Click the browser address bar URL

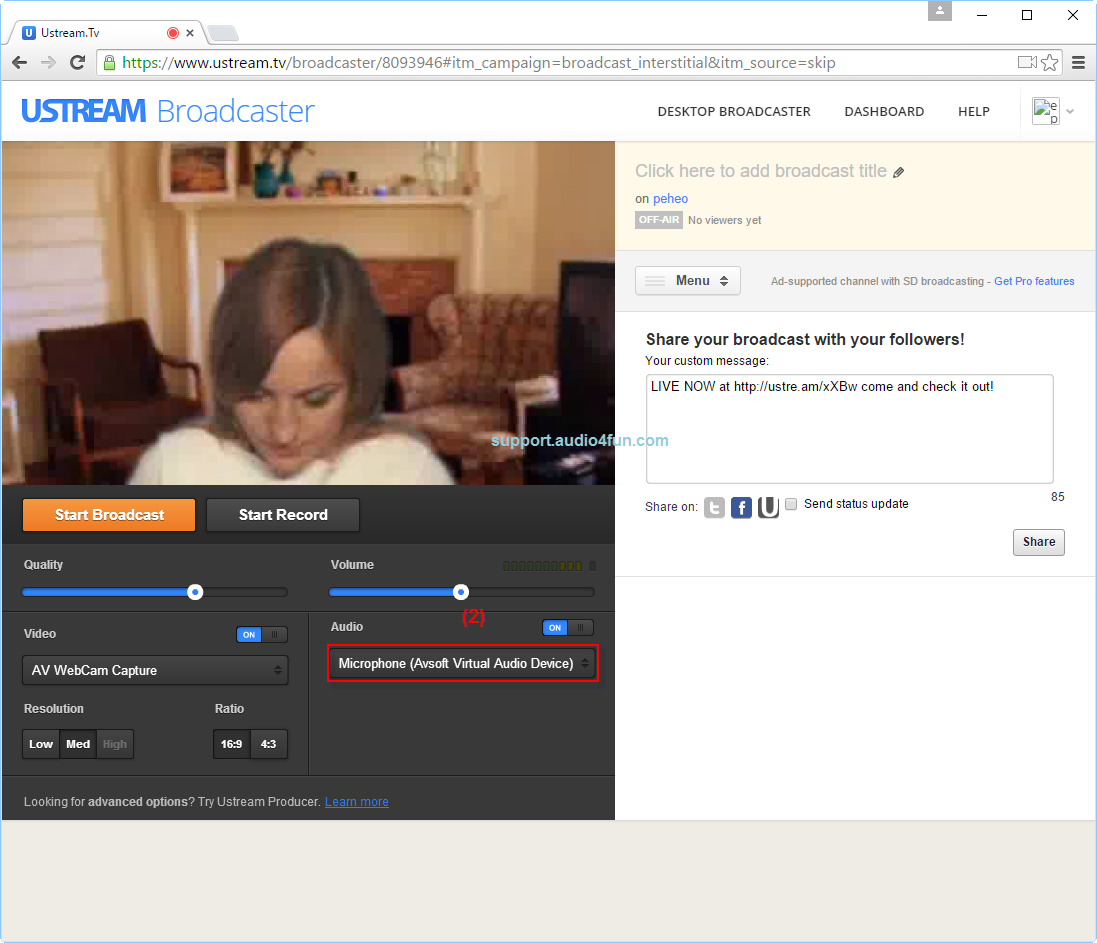479,63
